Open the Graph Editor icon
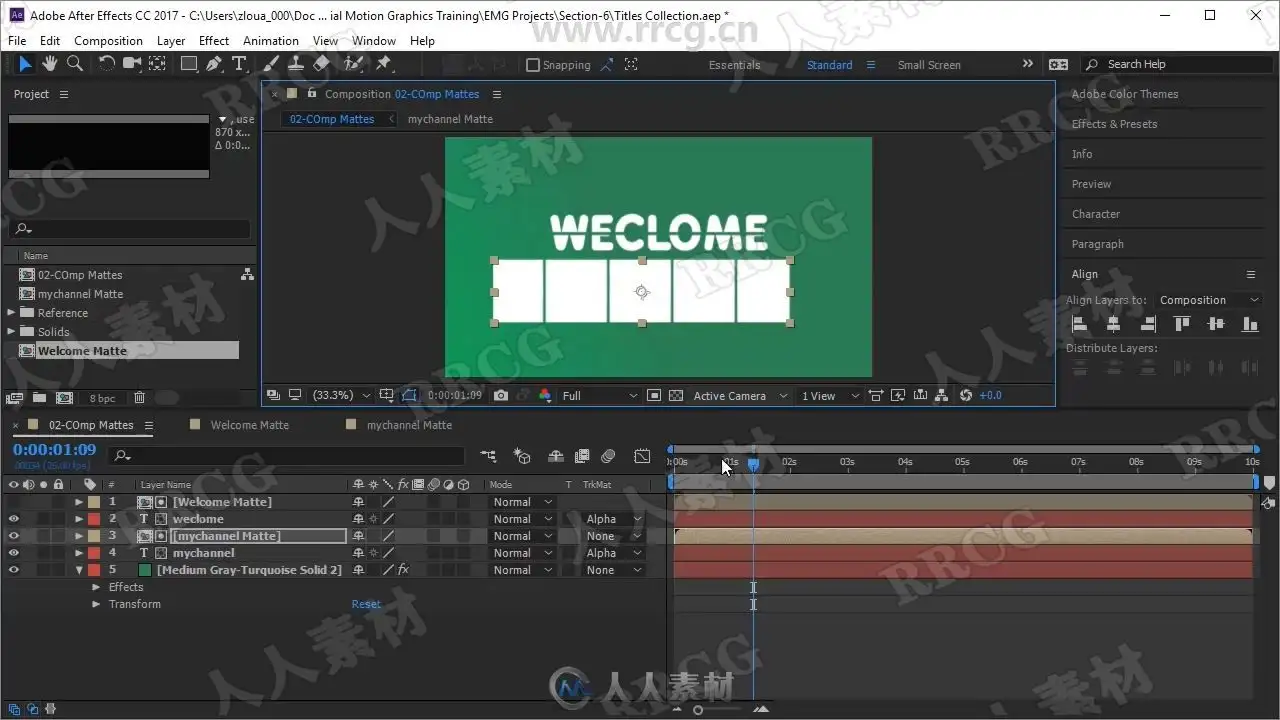The width and height of the screenshot is (1280, 720). click(642, 456)
